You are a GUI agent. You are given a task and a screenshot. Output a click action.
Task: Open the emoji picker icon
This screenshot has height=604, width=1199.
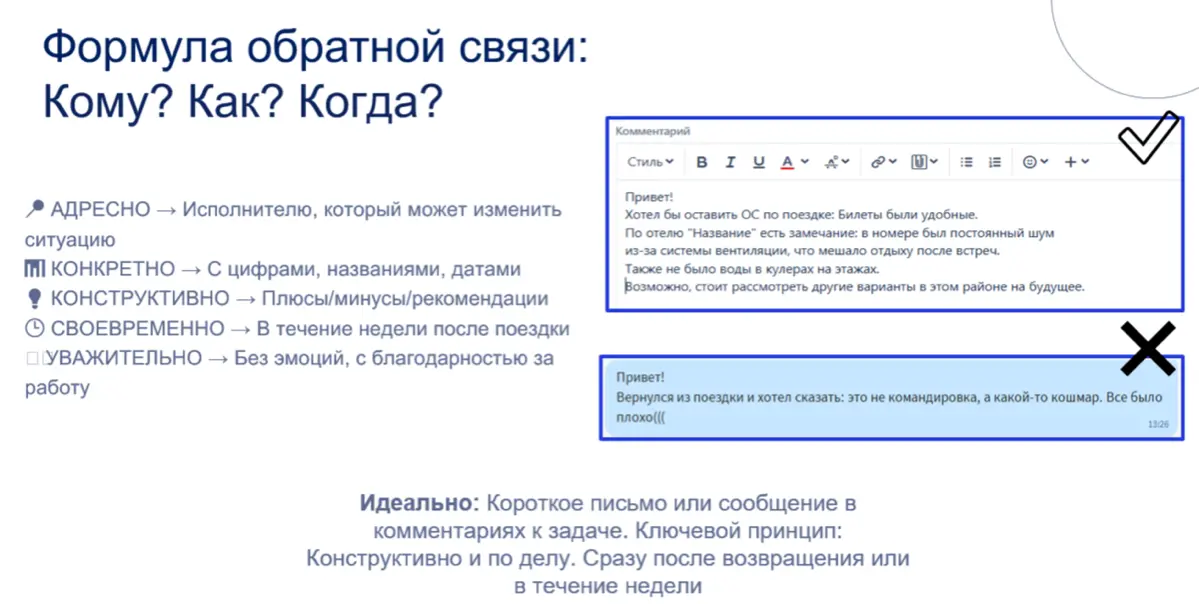tap(1030, 161)
